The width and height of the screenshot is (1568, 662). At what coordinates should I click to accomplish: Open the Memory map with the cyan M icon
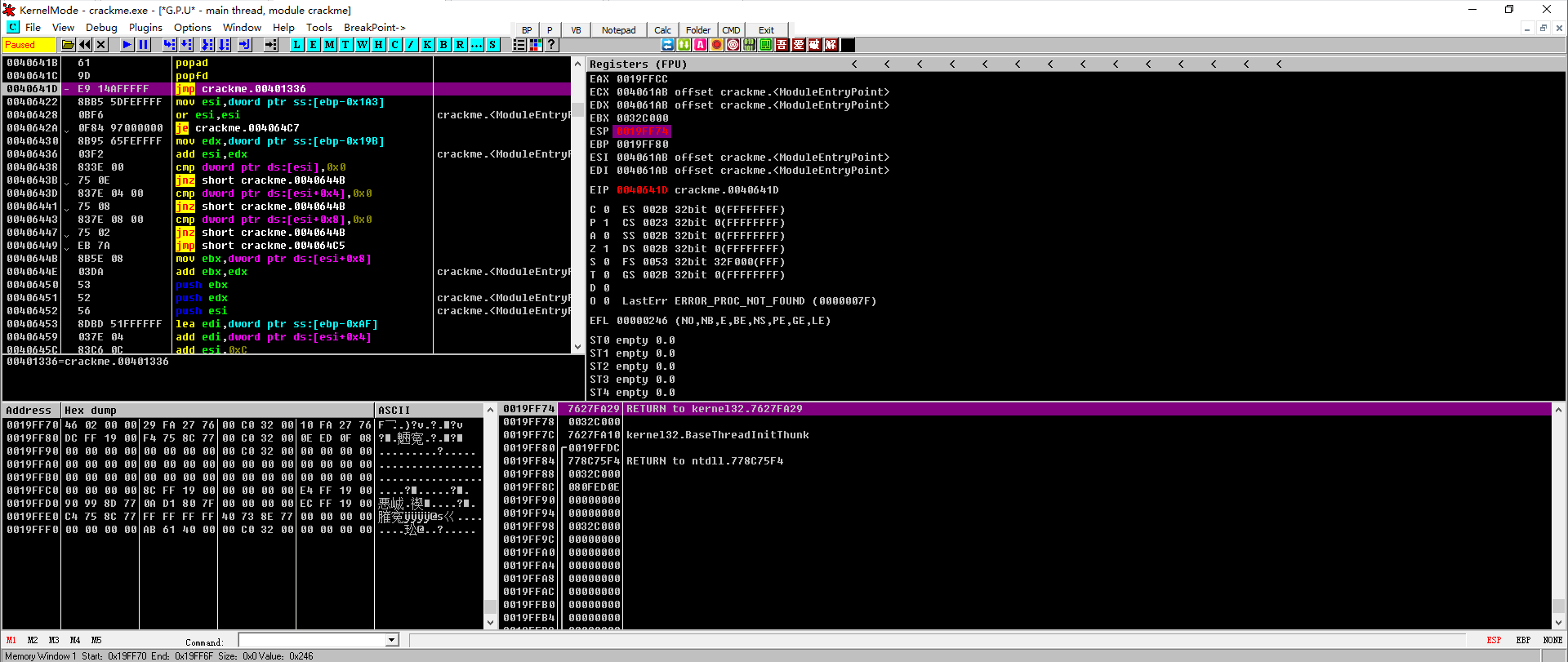tap(330, 45)
